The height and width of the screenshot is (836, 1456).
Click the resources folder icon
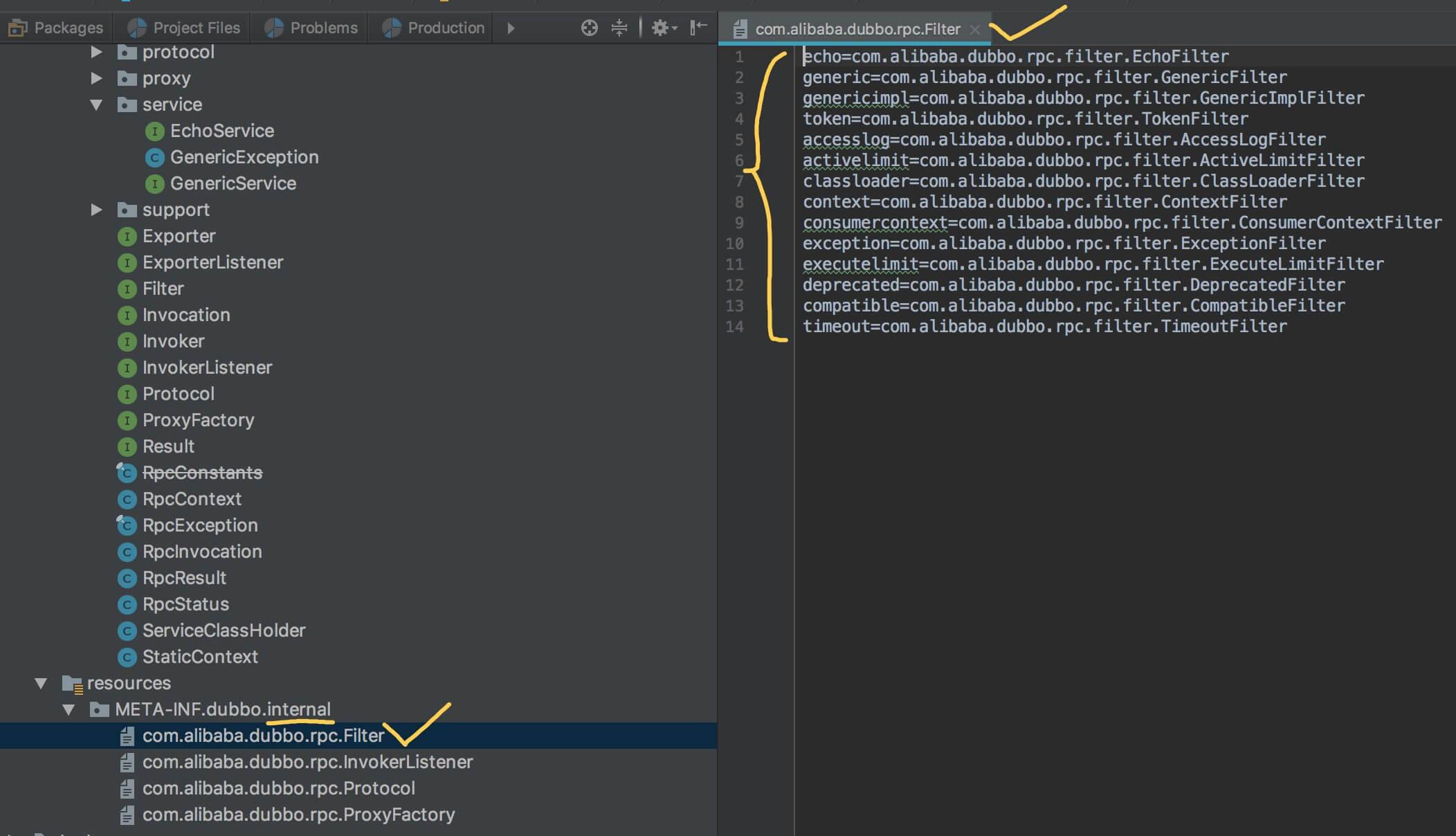pyautogui.click(x=72, y=684)
